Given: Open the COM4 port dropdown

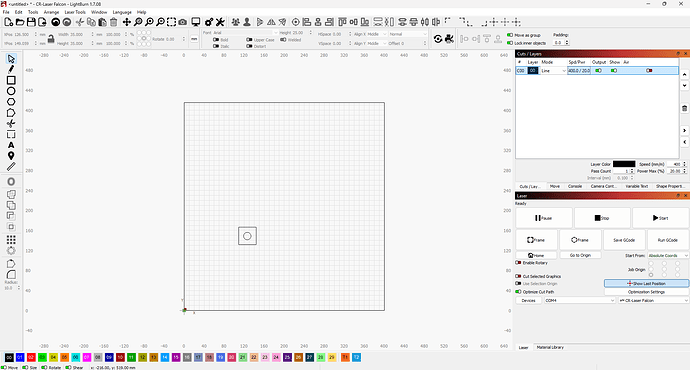Looking at the screenshot, I should pos(580,300).
